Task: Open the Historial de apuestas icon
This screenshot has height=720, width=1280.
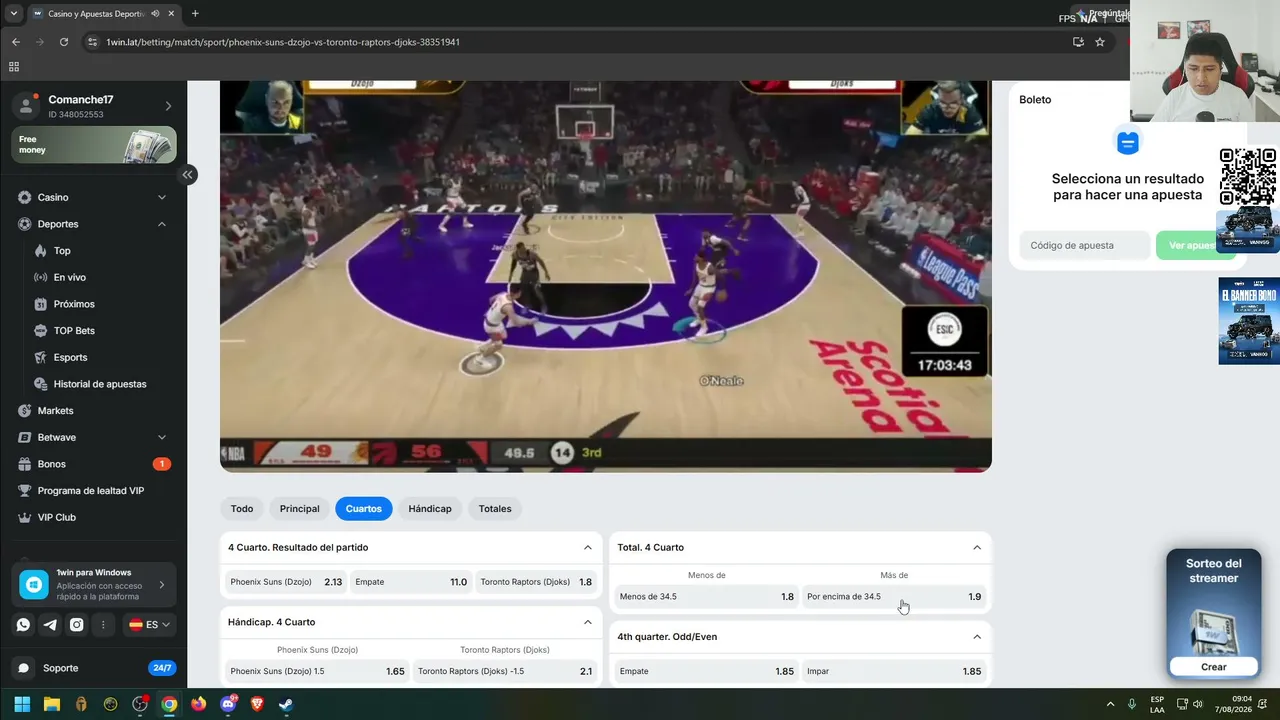Action: (41, 384)
